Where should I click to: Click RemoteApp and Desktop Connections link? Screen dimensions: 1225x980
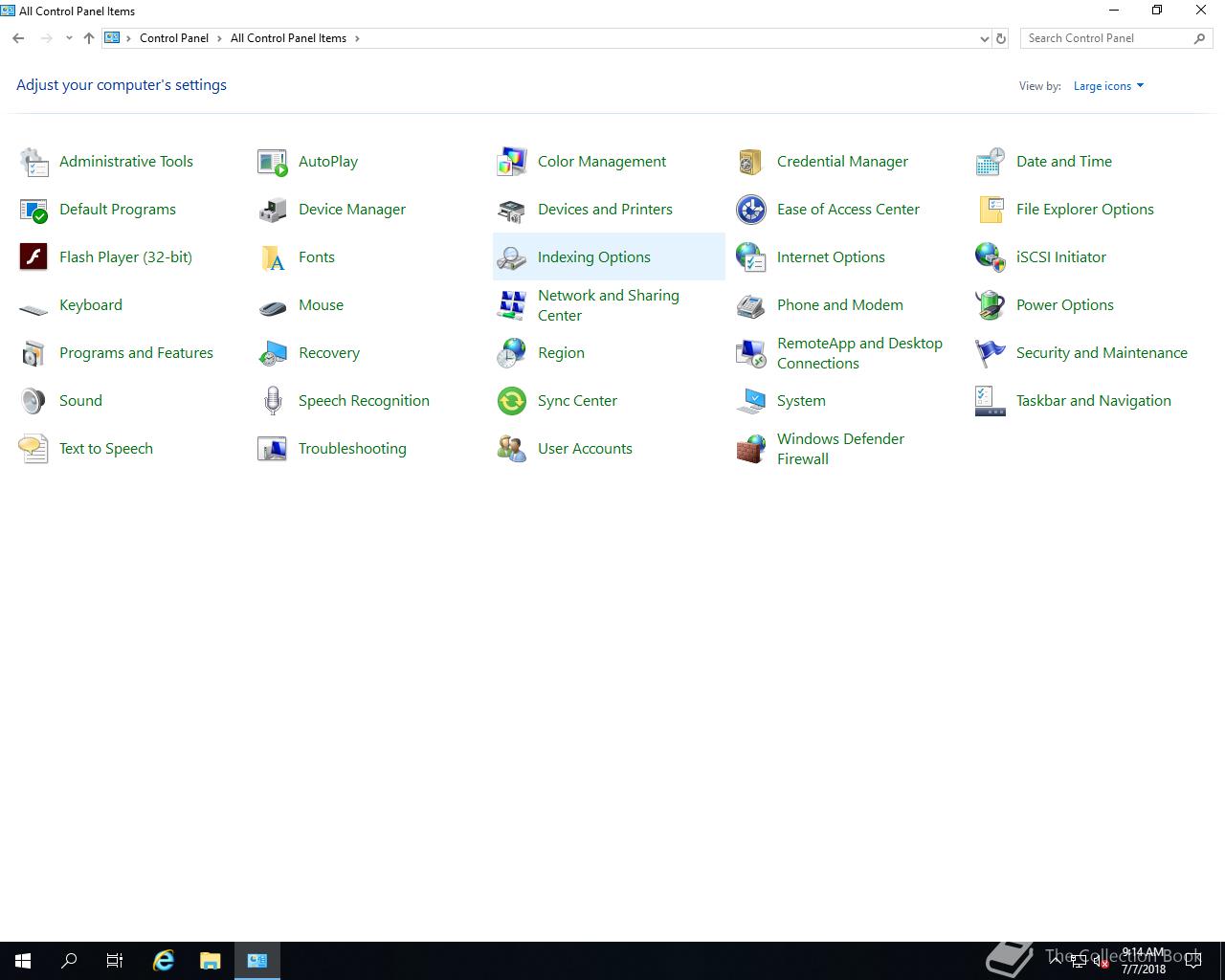click(x=859, y=353)
